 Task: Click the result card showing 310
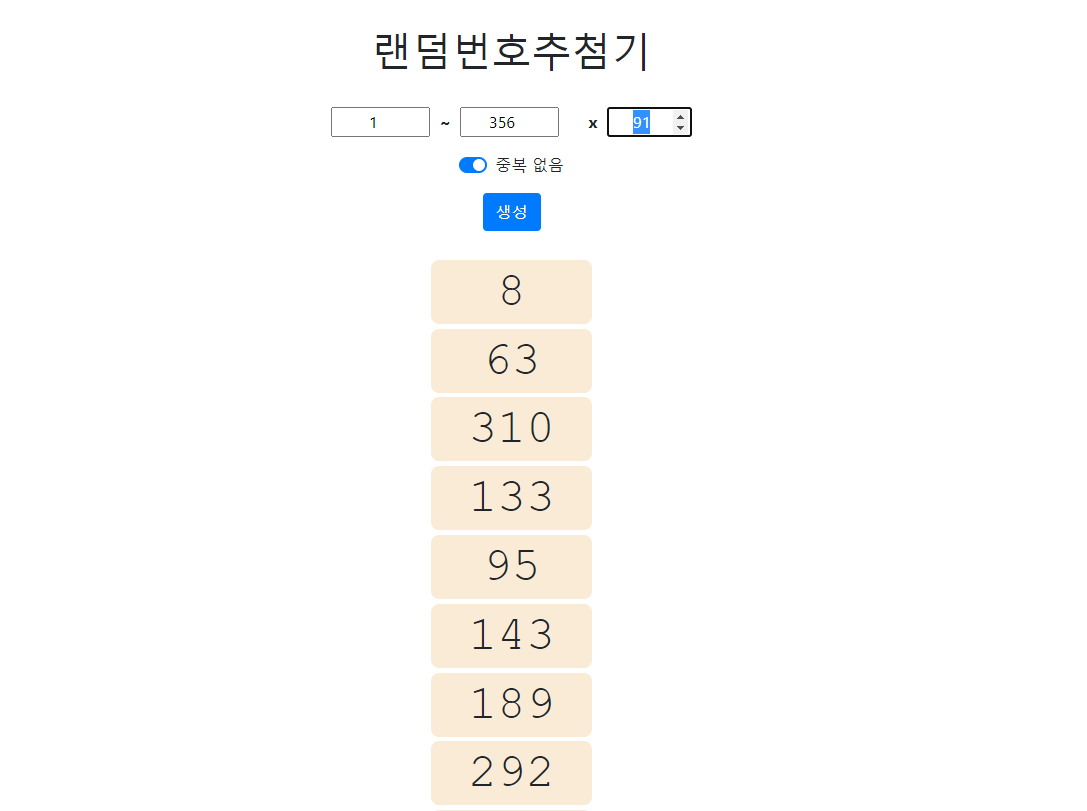tap(511, 429)
